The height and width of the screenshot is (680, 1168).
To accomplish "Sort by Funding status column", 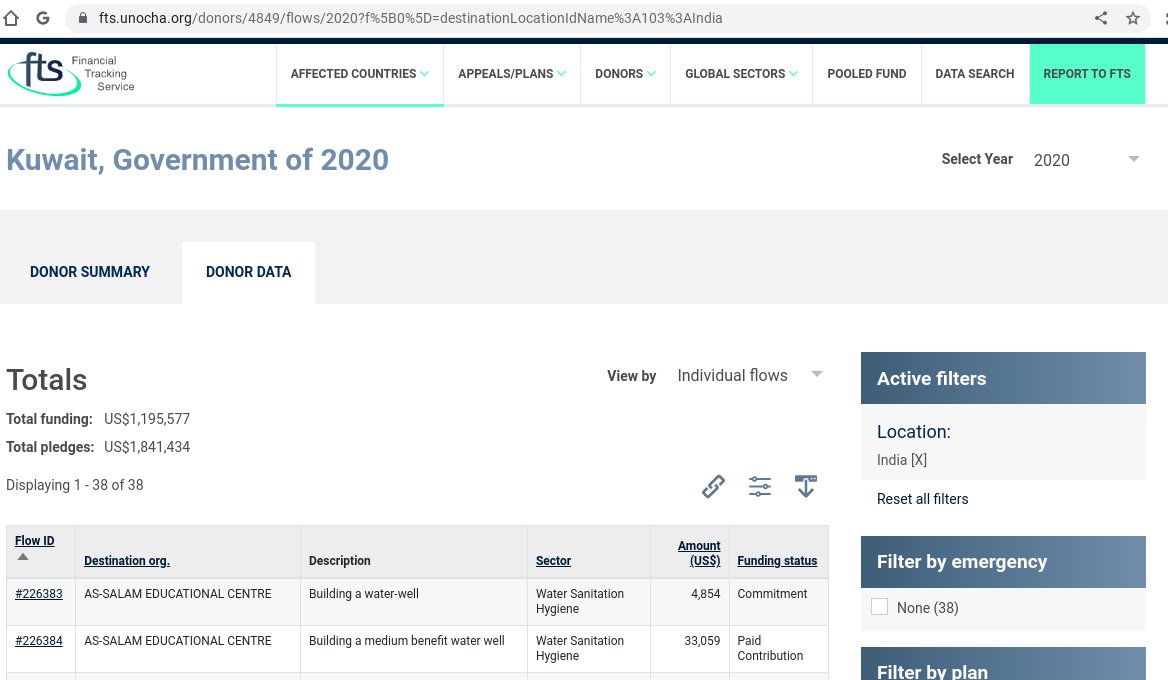I will (777, 561).
